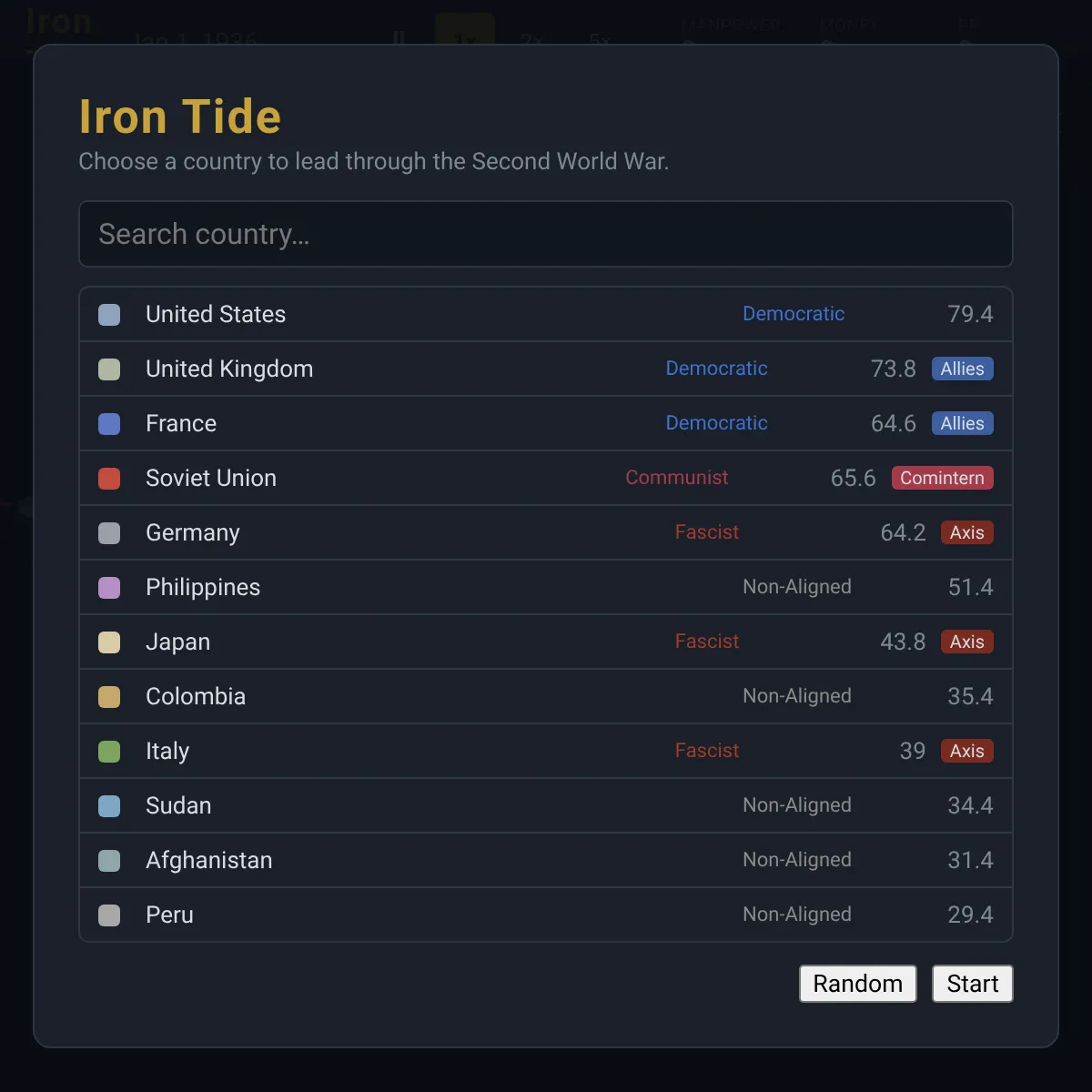Select Peru's gray color swatch
This screenshot has width=1092, height=1092.
pos(109,915)
